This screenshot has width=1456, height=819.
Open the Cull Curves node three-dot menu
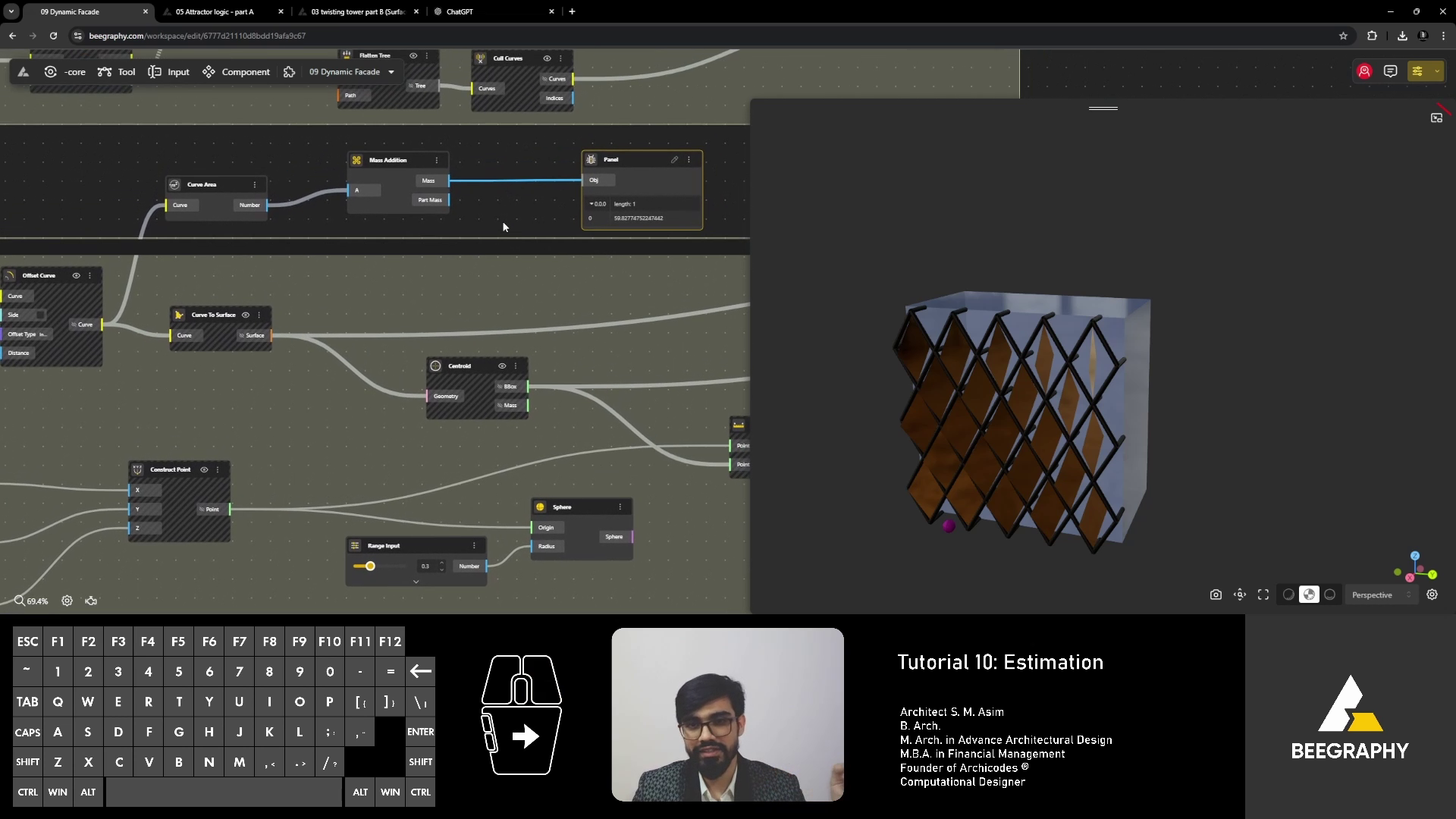pyautogui.click(x=560, y=58)
